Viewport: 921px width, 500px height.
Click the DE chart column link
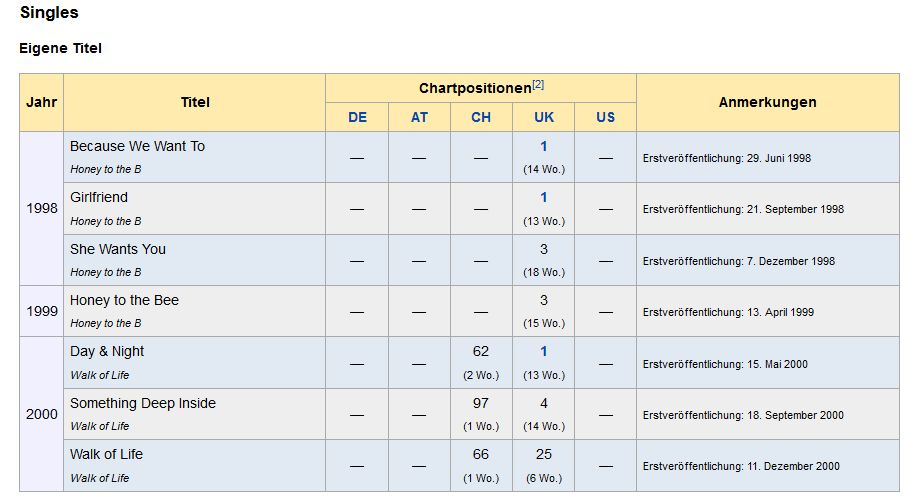(357, 117)
